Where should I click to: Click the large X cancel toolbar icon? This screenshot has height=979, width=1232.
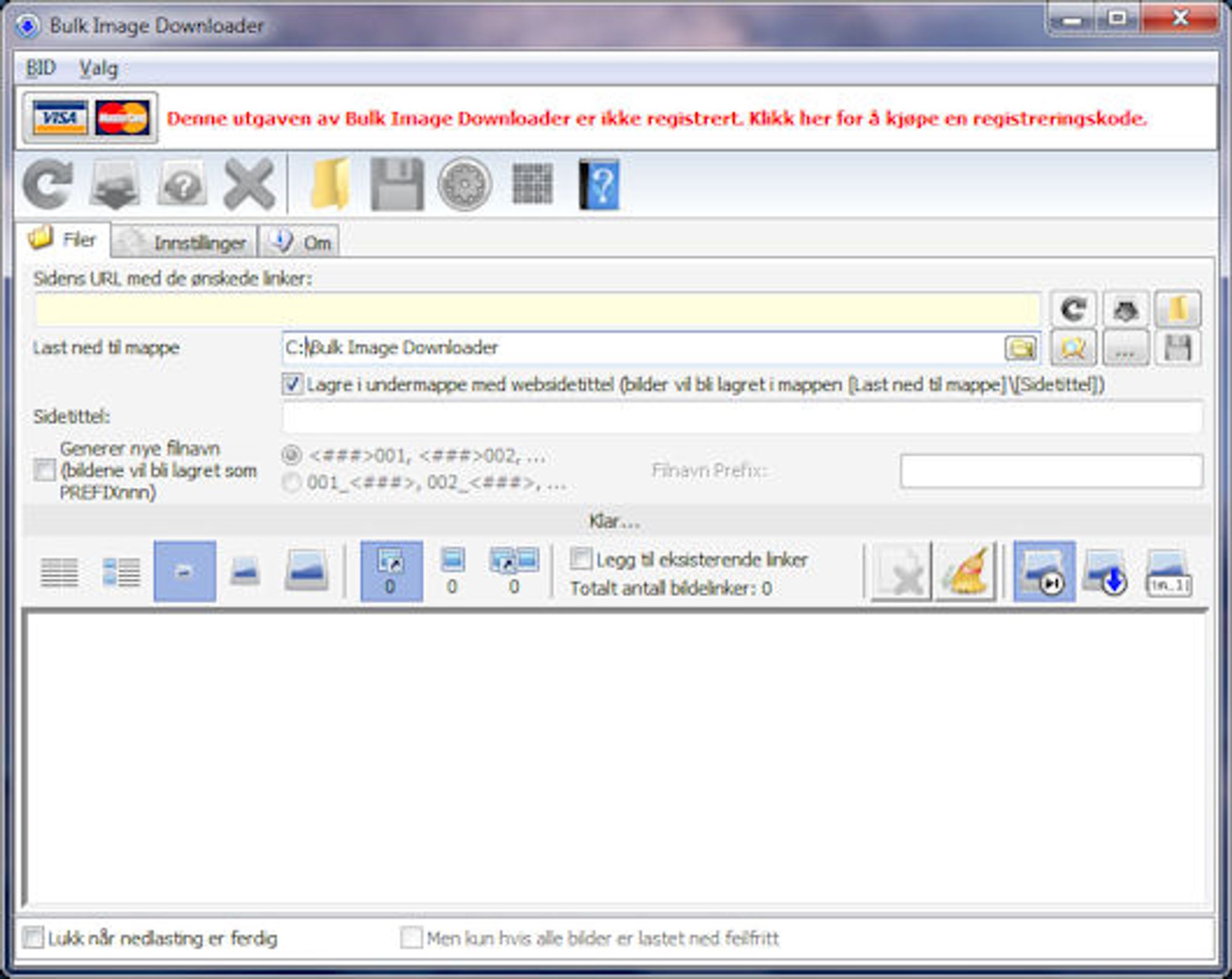[249, 184]
